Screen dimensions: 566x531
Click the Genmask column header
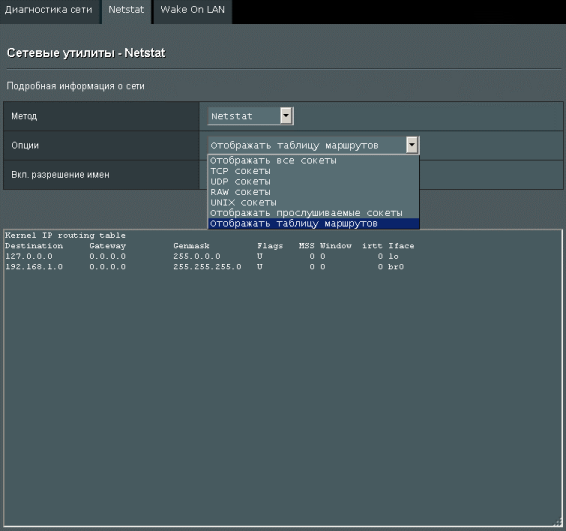pos(191,246)
